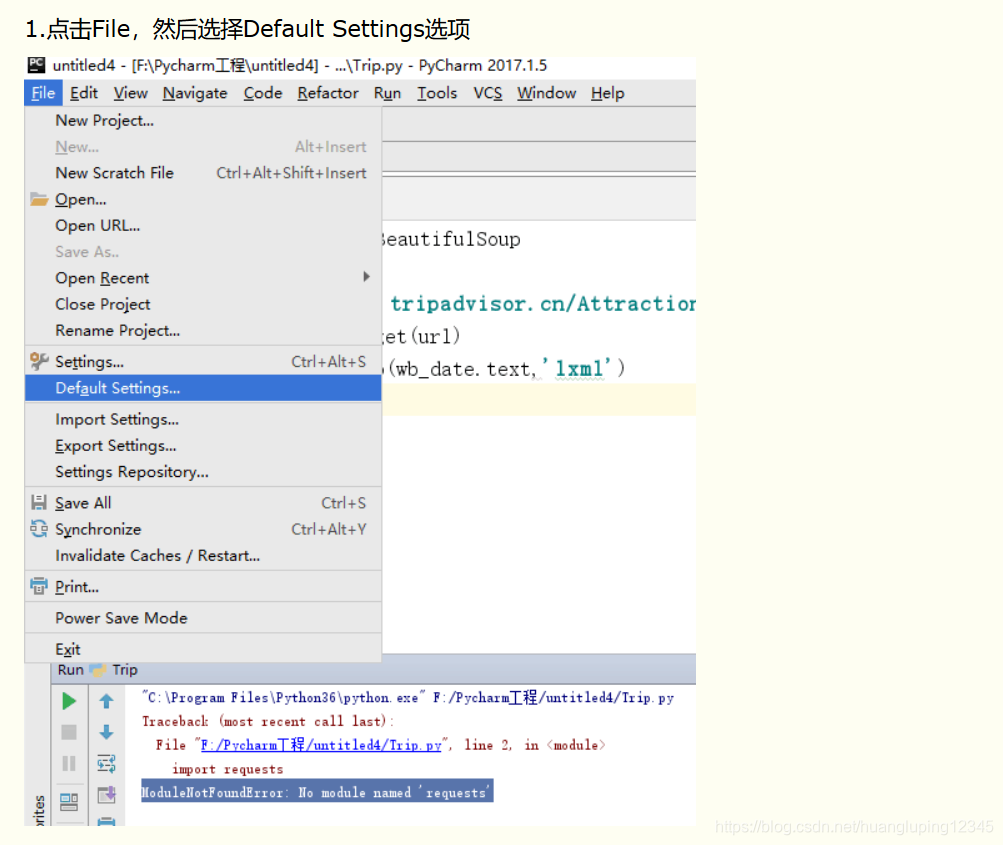Click the restore layout icon in Run panel
The width and height of the screenshot is (1003, 845).
point(69,802)
